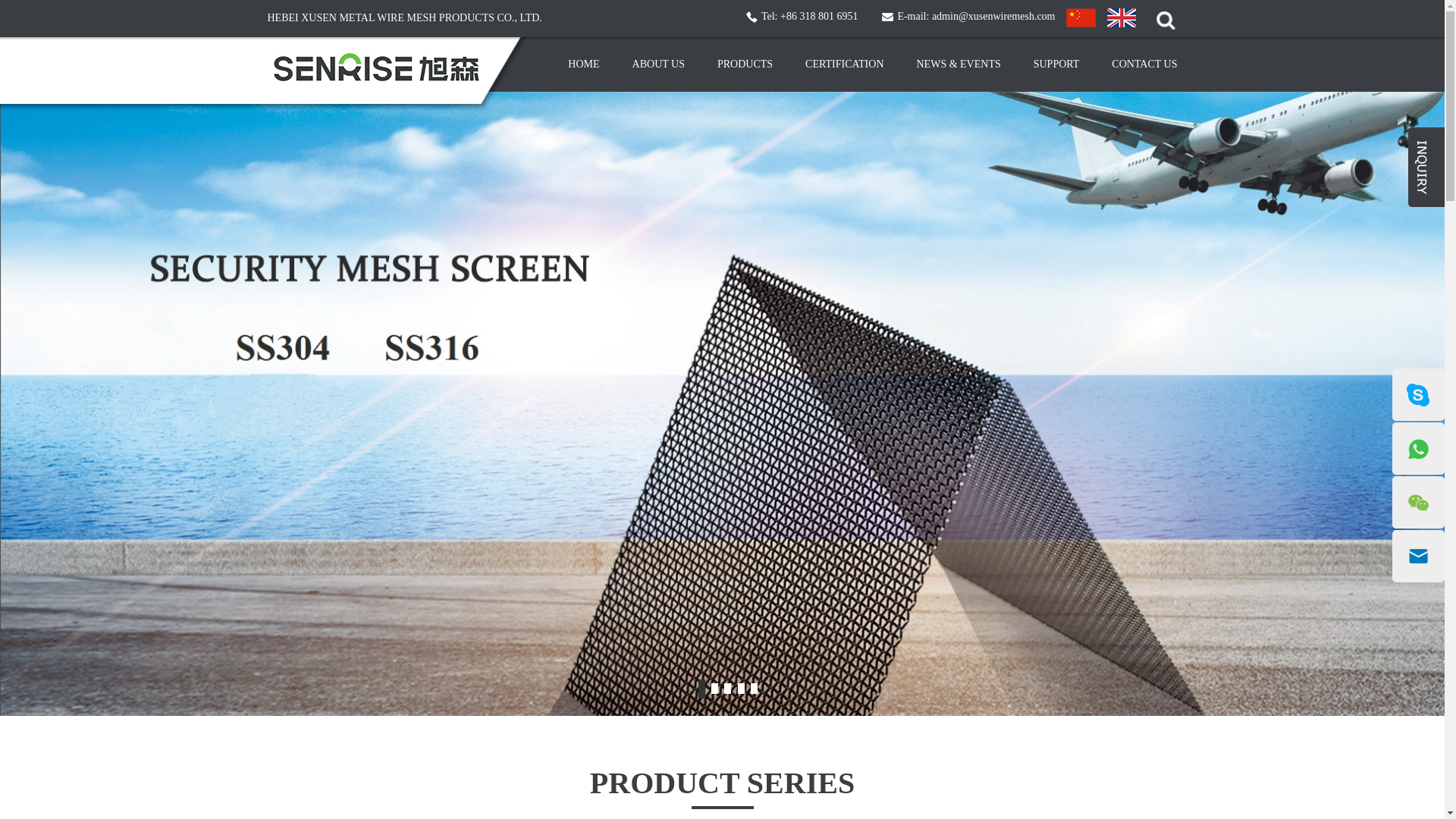Screen dimensions: 1456x819
Task: Click the telephone number link
Action: 819,17
